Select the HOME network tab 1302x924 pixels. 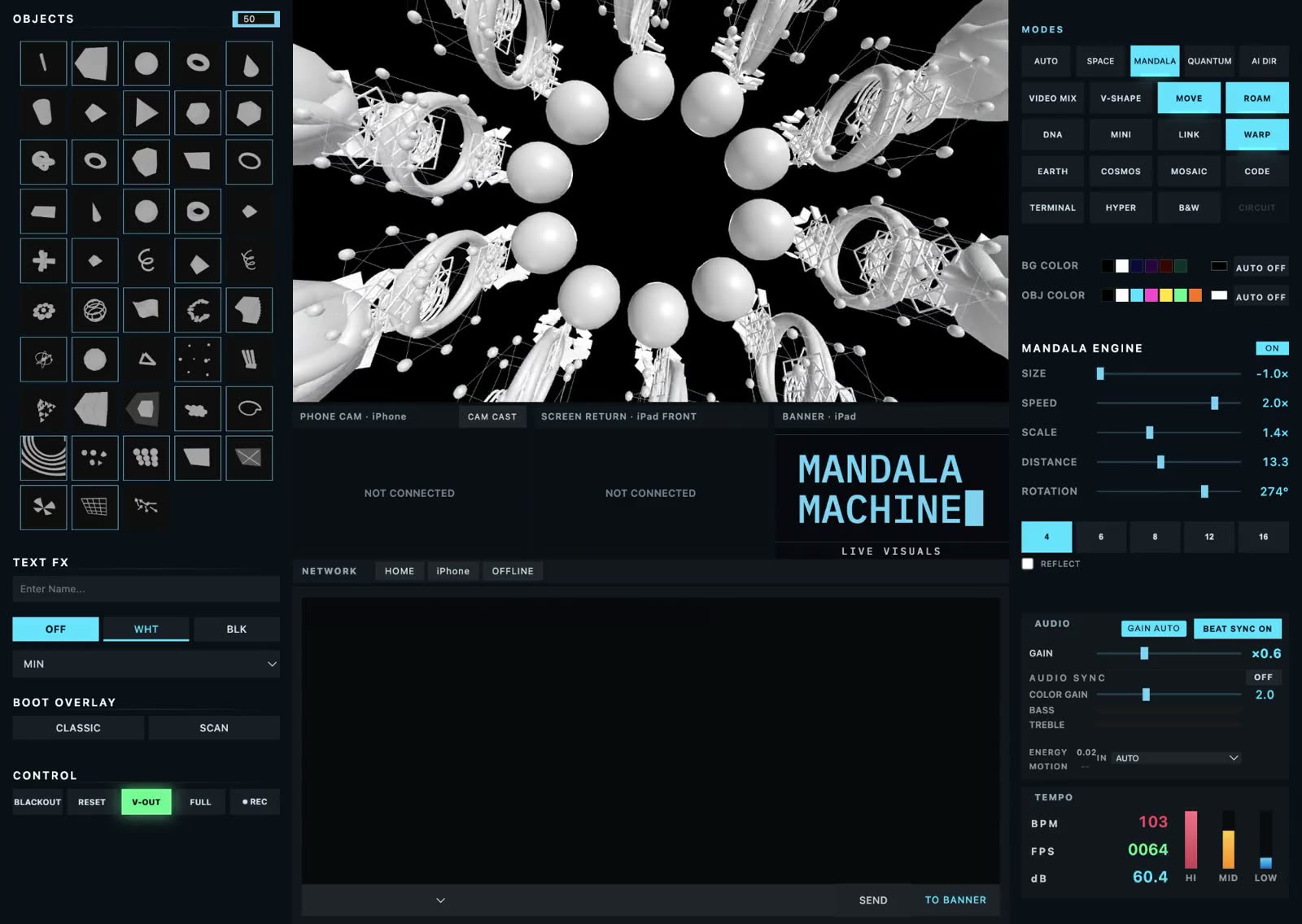click(x=400, y=571)
